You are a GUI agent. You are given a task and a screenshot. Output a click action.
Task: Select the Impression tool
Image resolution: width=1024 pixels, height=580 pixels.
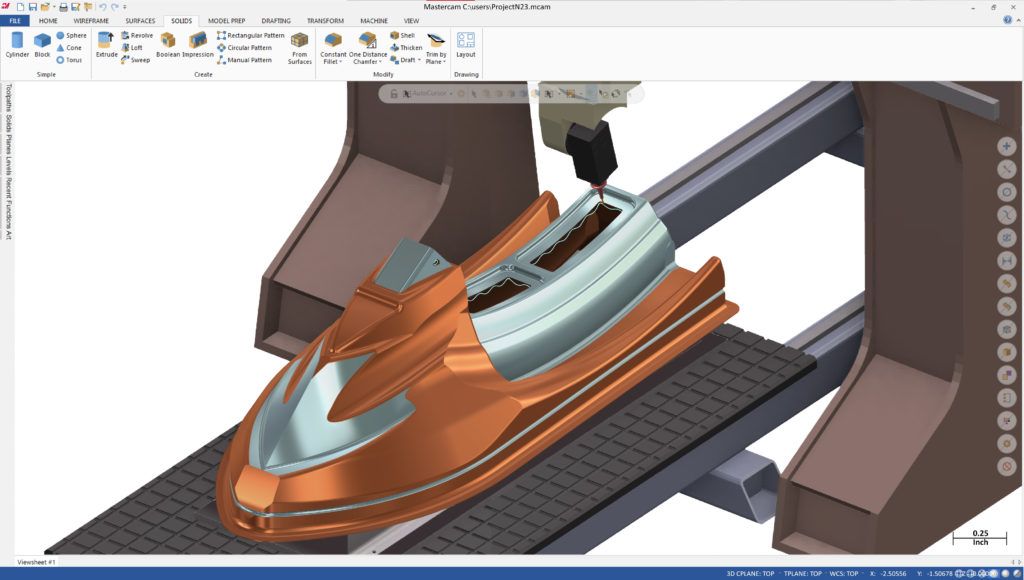198,43
